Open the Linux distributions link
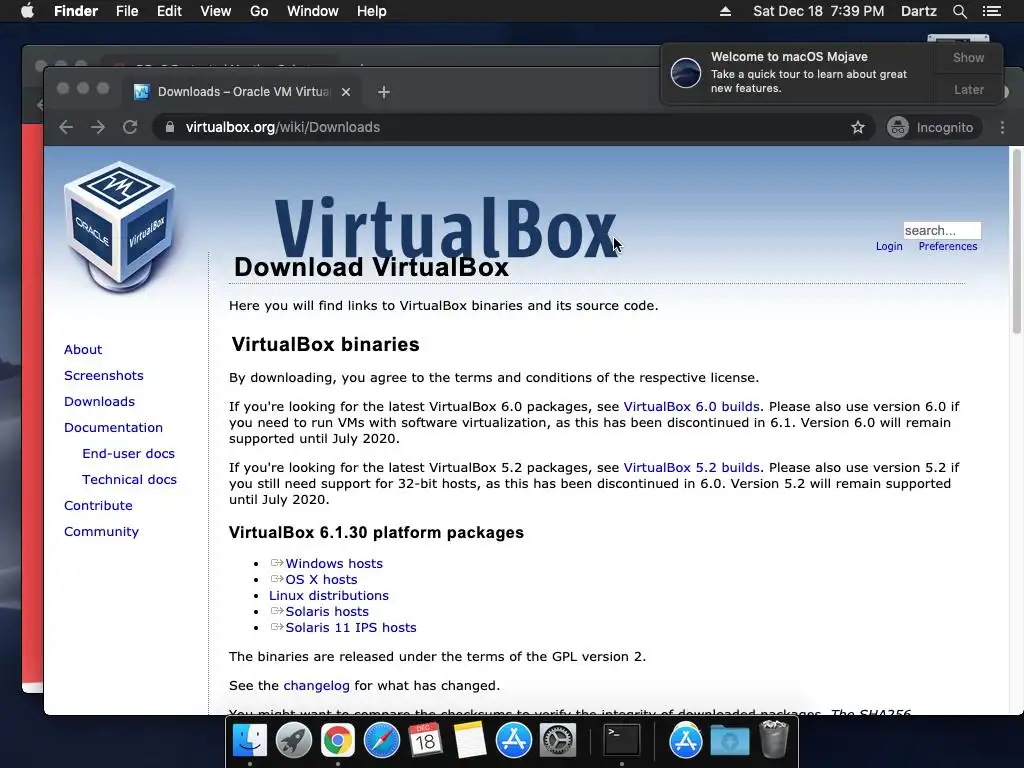Screen dimensions: 1024x768 coord(328,596)
